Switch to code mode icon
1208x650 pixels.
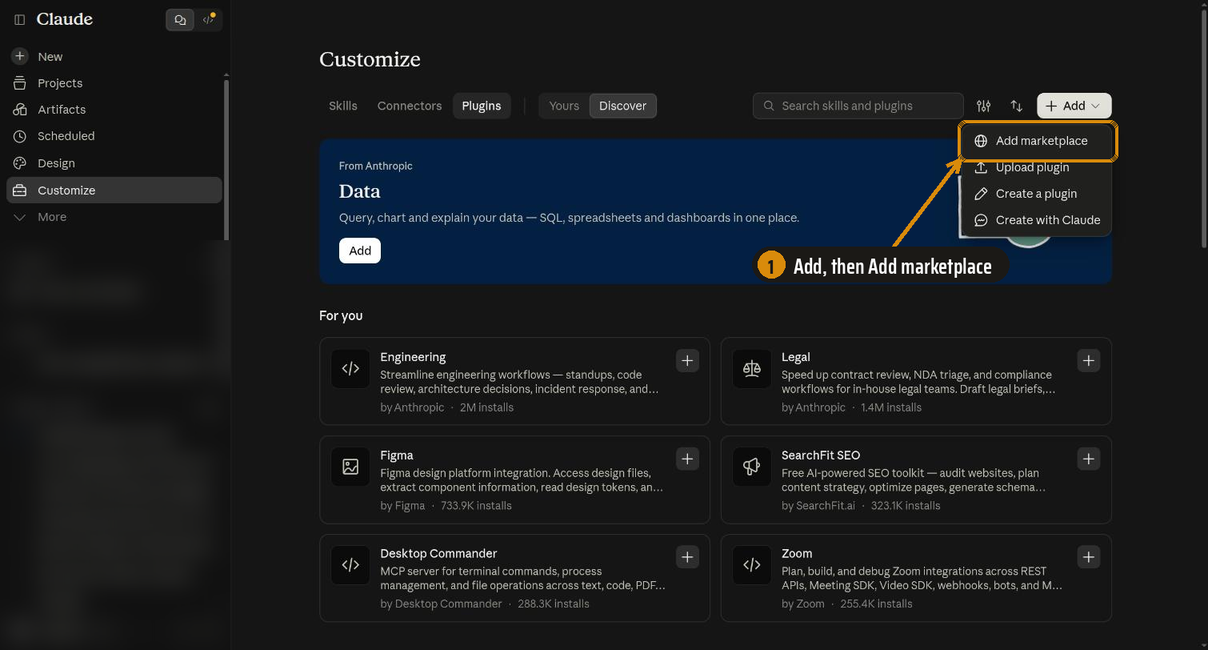[x=208, y=20]
